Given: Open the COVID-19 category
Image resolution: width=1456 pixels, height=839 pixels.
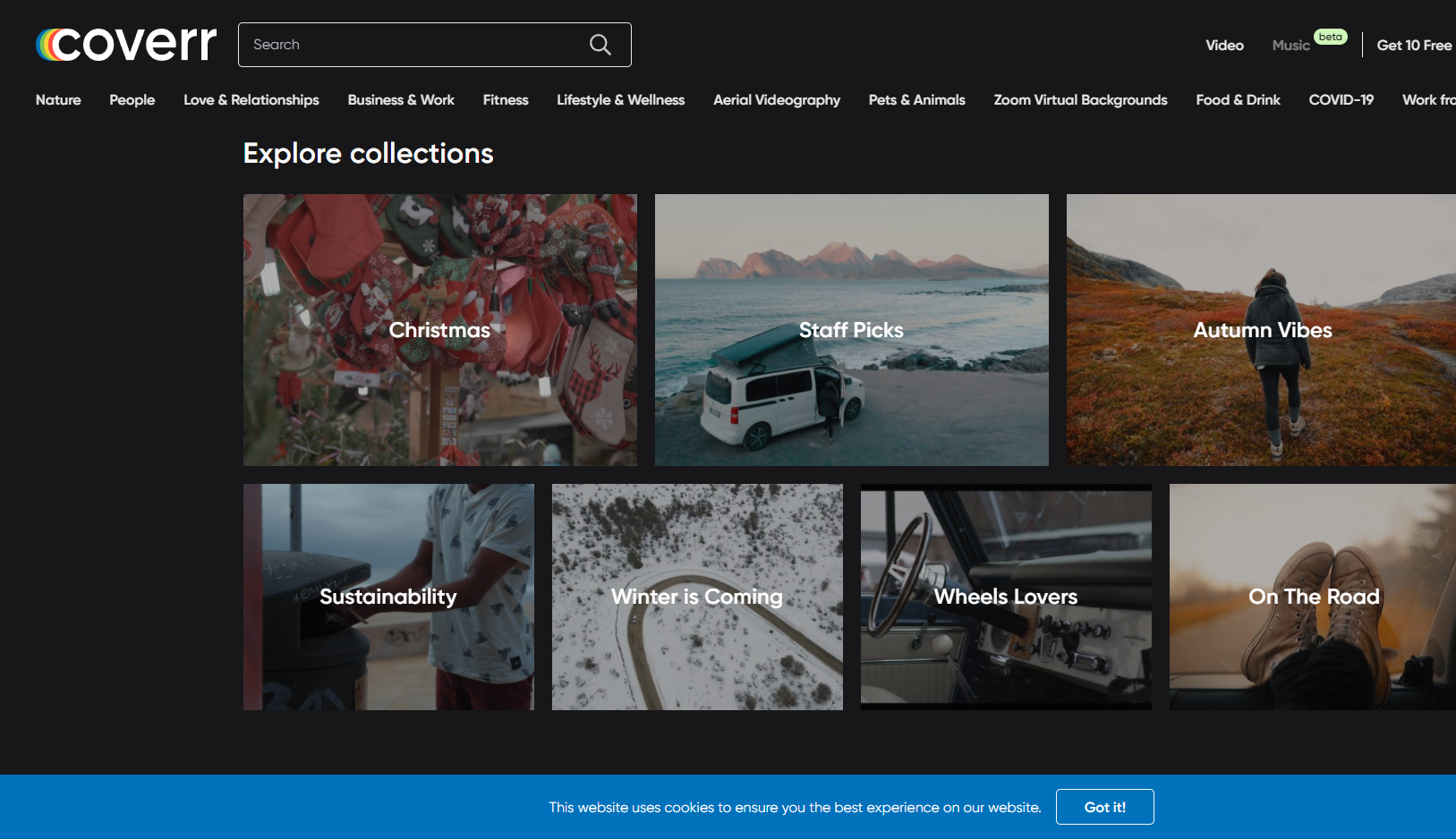Looking at the screenshot, I should click(x=1341, y=100).
